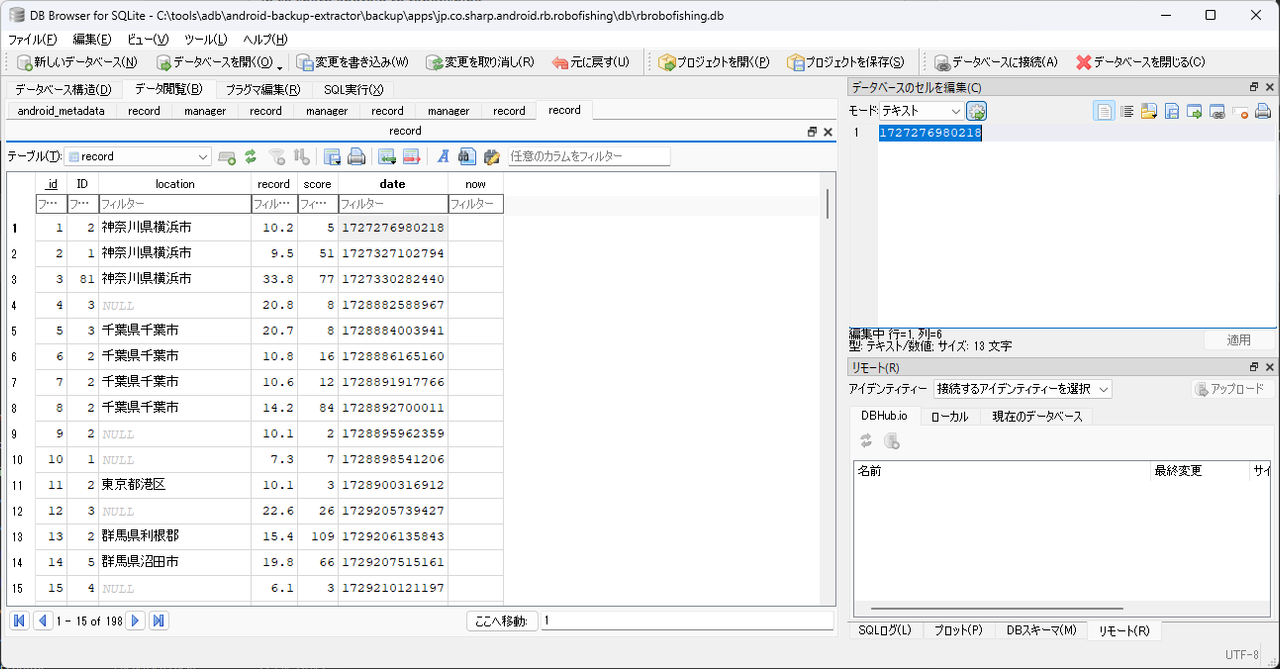Viewport: 1280px width, 669px height.
Task: Click the auto-format gear icon in cell editor
Action: click(x=976, y=111)
